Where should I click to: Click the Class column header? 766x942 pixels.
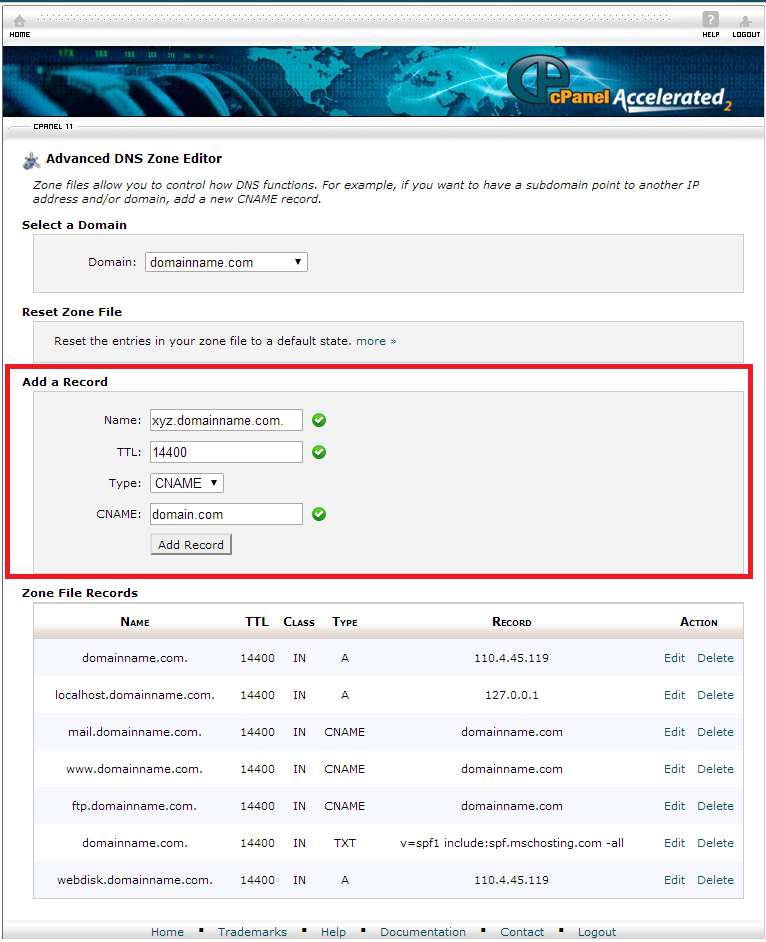click(299, 622)
